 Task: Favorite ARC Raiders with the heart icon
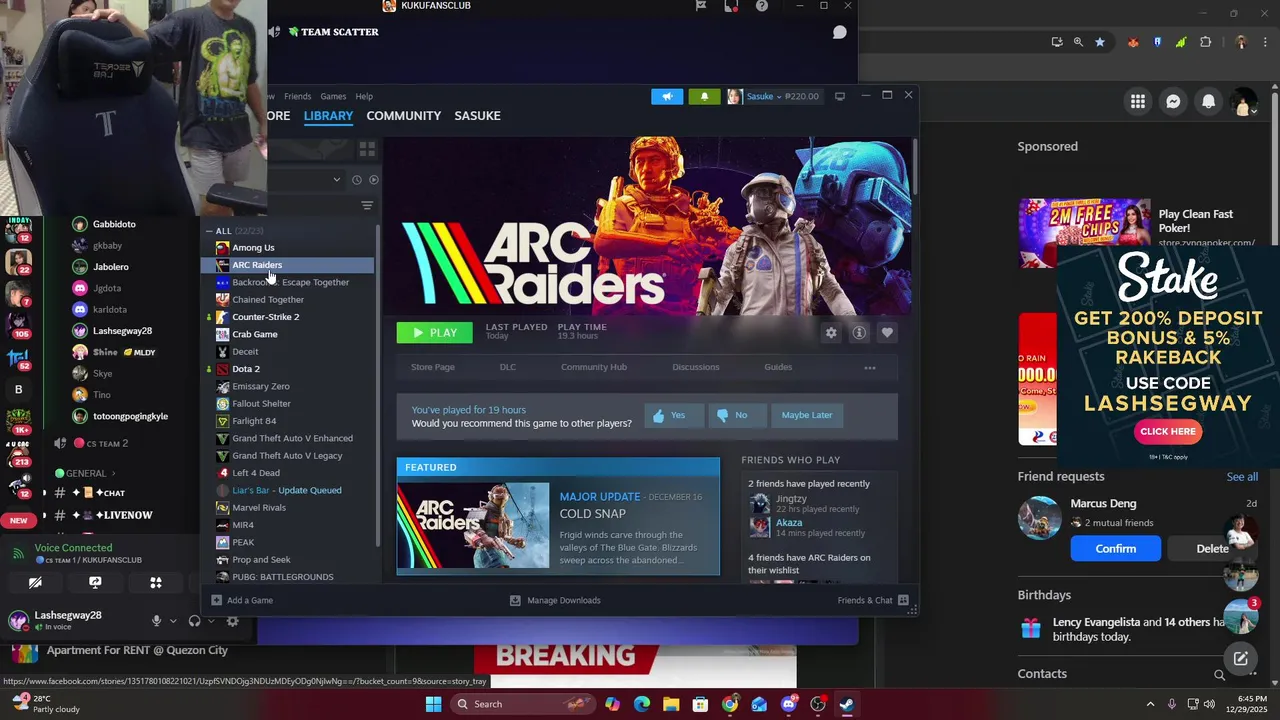pyautogui.click(x=887, y=333)
